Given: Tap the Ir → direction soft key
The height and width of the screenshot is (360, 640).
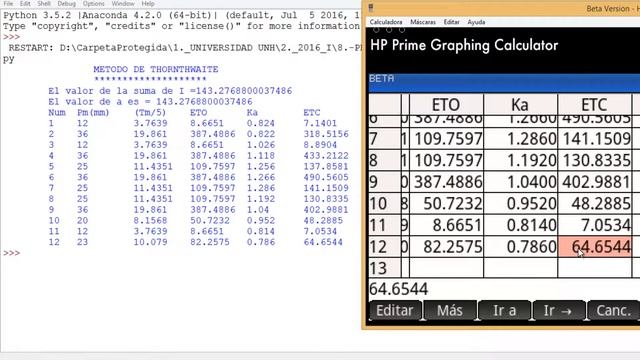Looking at the screenshot, I should pyautogui.click(x=558, y=311).
